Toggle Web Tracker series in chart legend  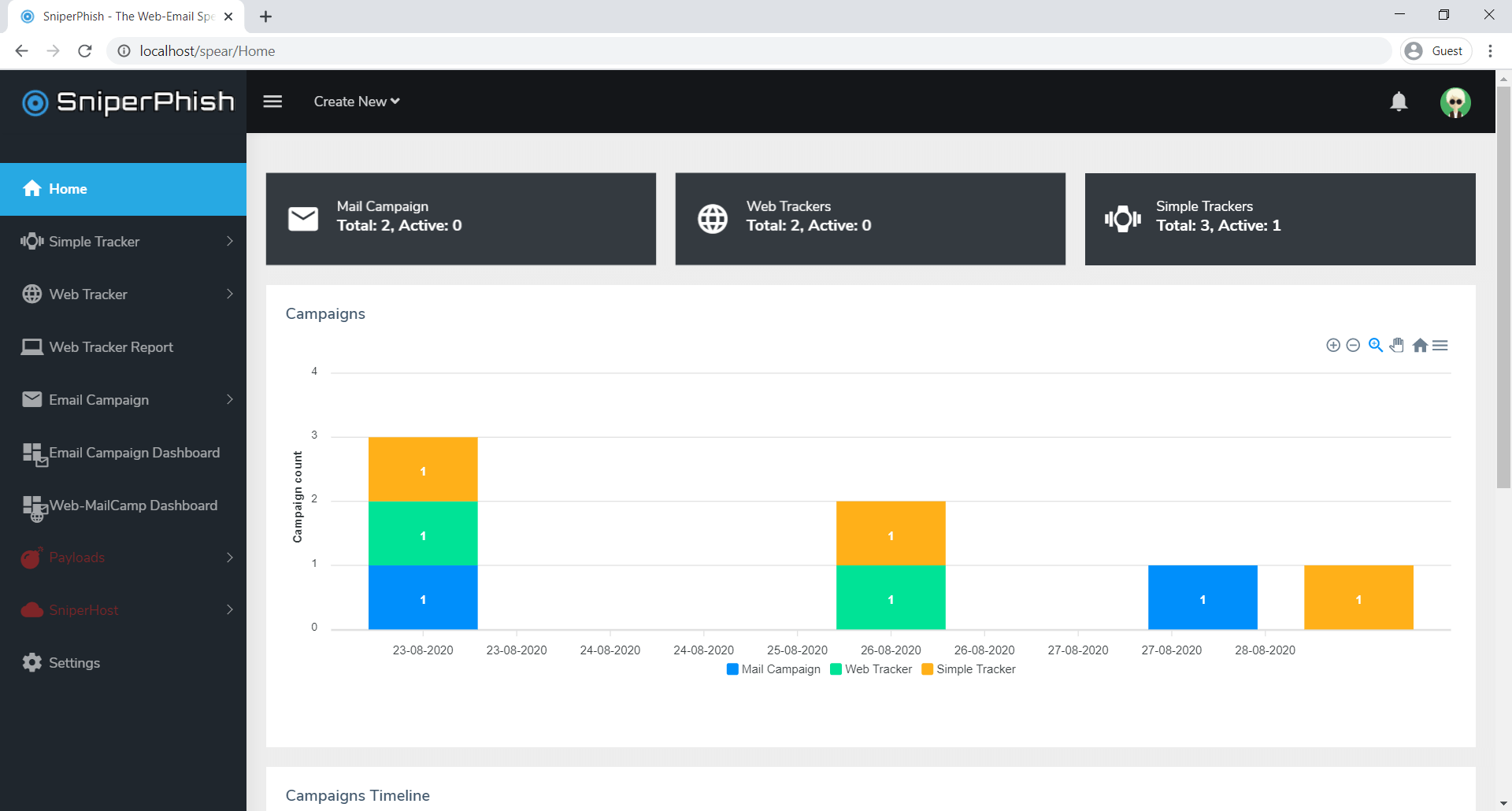pyautogui.click(x=871, y=669)
